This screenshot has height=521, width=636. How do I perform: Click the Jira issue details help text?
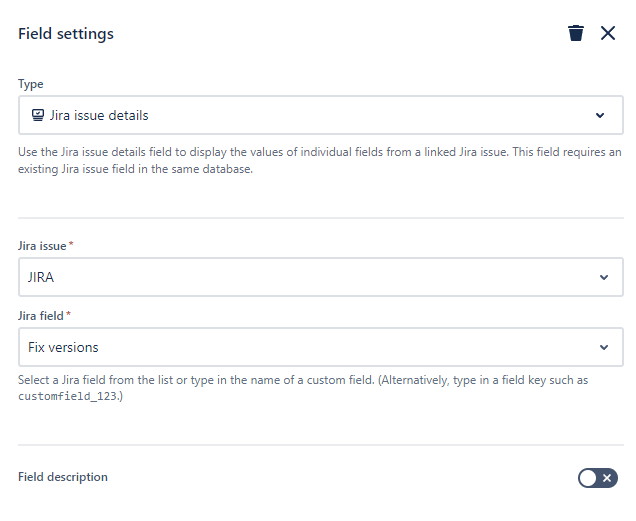click(320, 160)
